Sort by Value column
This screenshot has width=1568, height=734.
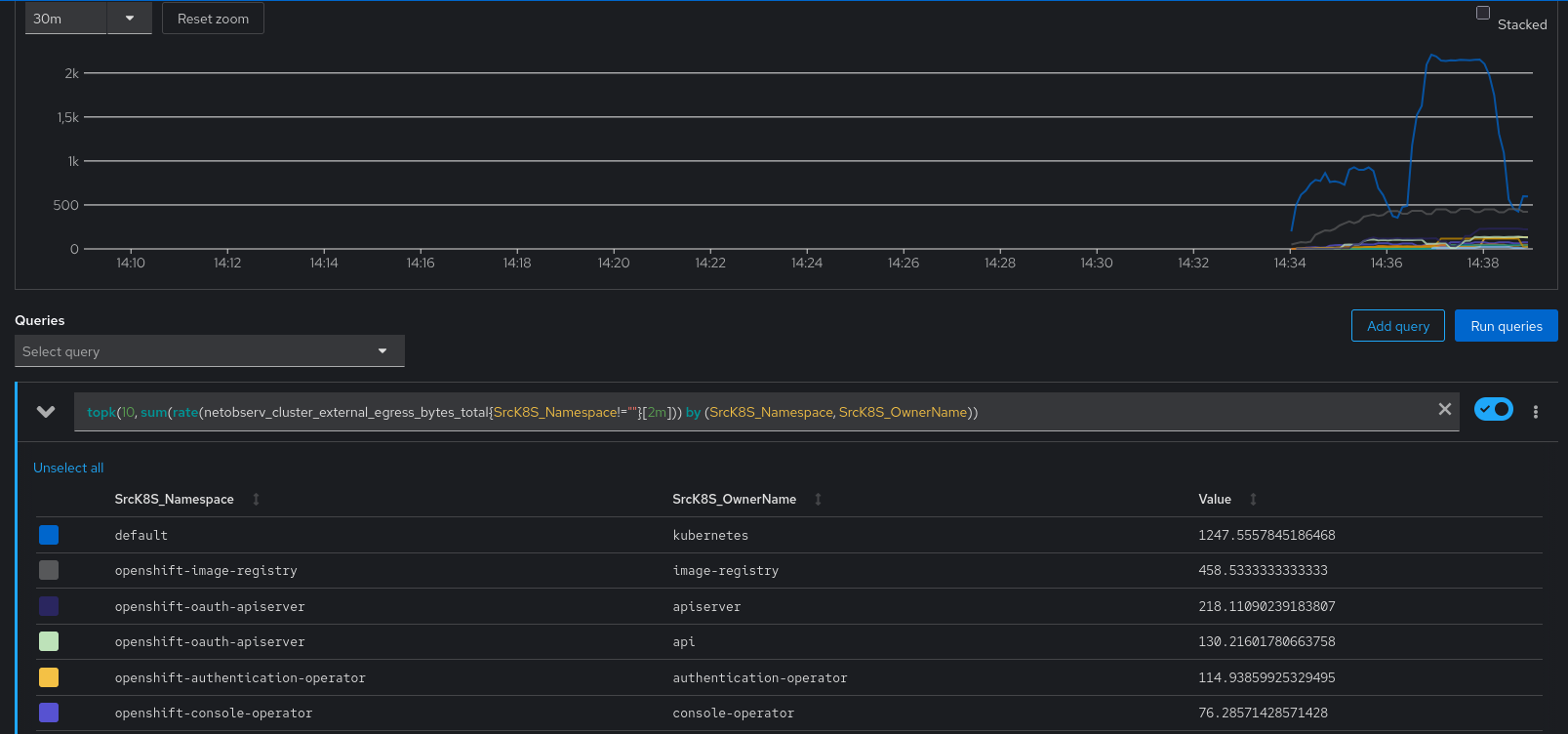(x=1254, y=499)
